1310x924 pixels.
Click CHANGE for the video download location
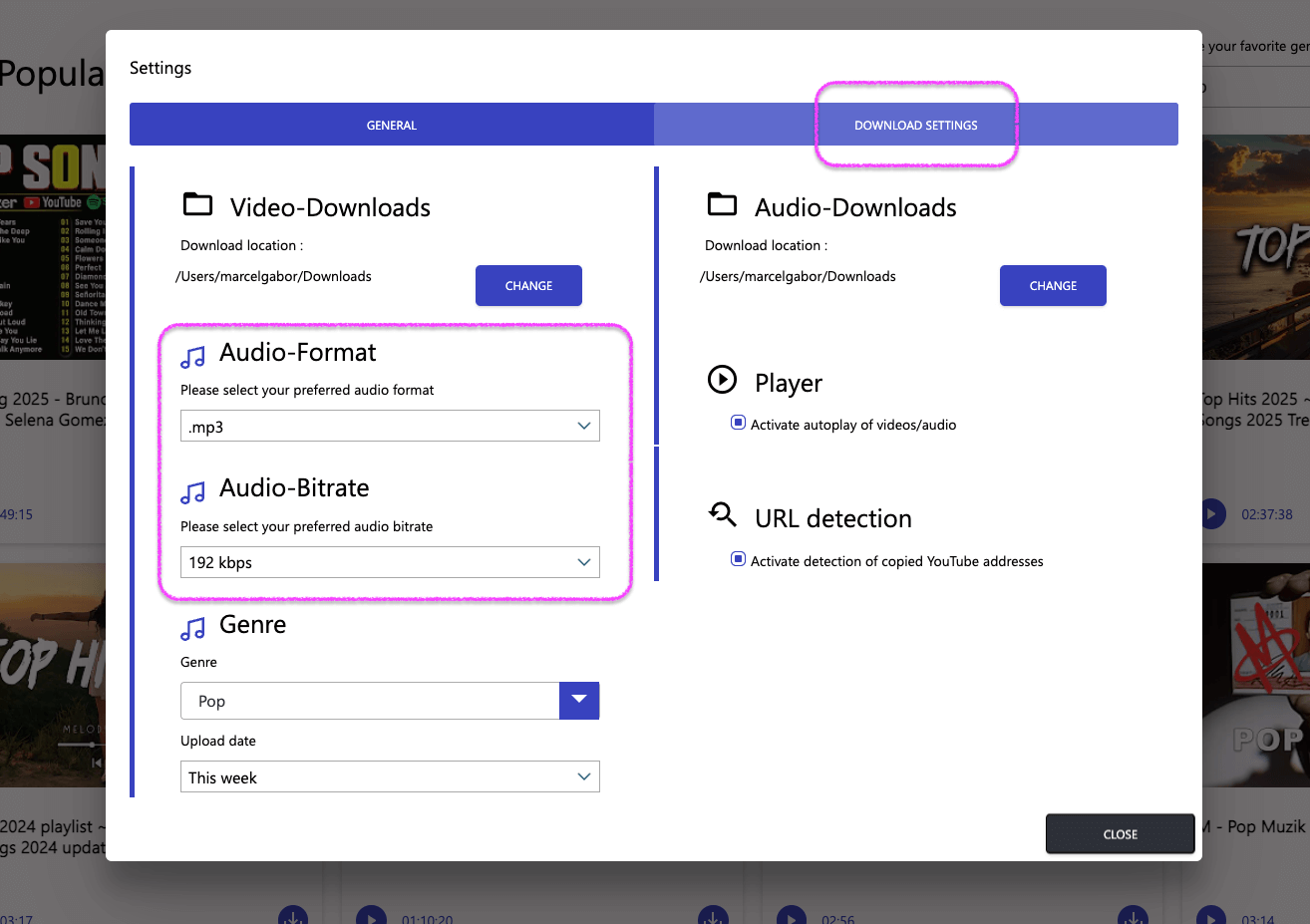528,285
